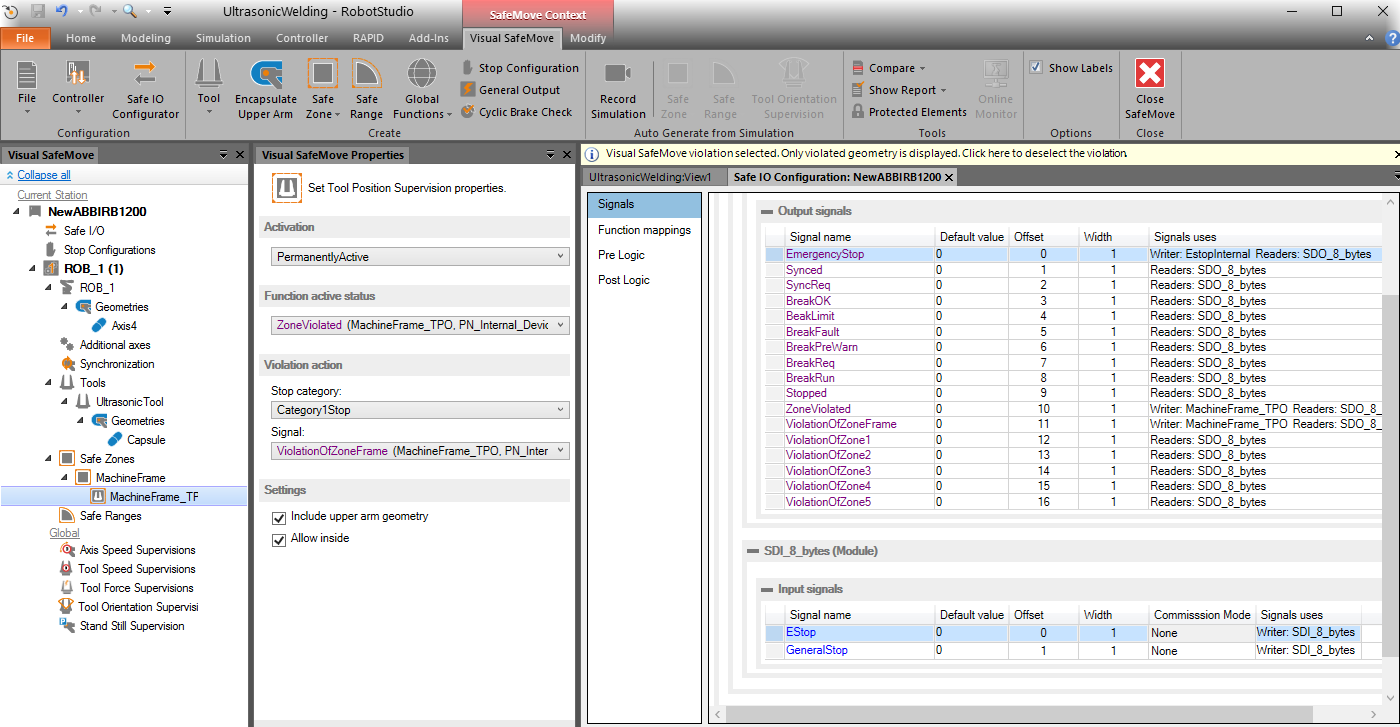1400x727 pixels.
Task: Open the Simulation ribbon tab
Action: pos(223,38)
